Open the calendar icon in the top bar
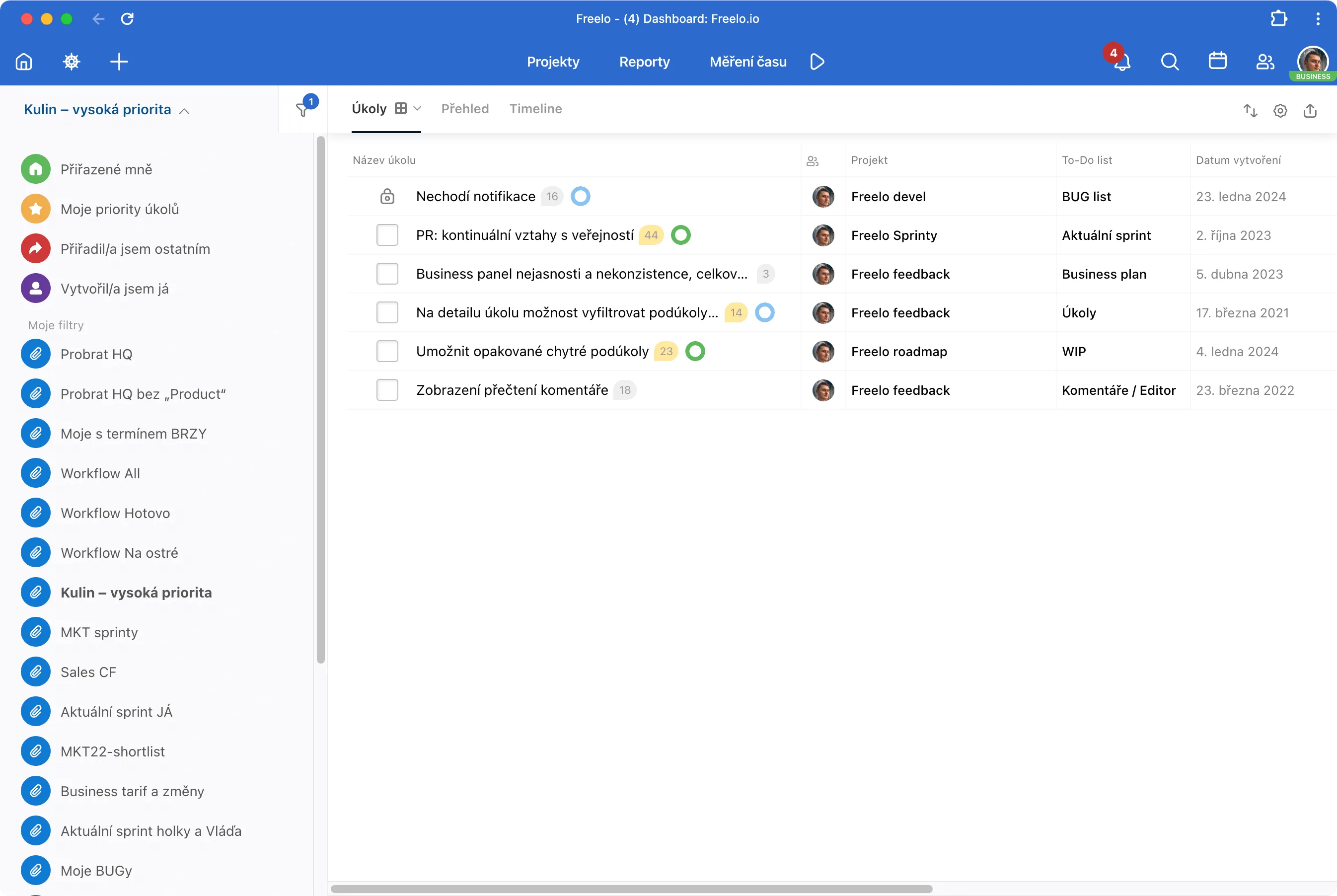The width and height of the screenshot is (1337, 896). [x=1218, y=61]
